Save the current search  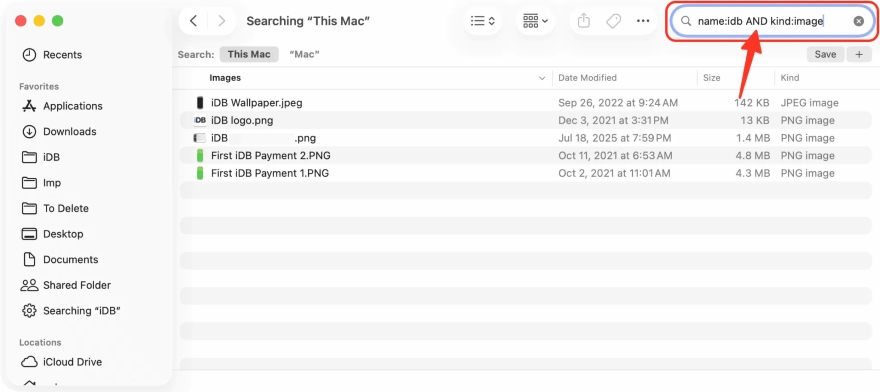point(825,54)
